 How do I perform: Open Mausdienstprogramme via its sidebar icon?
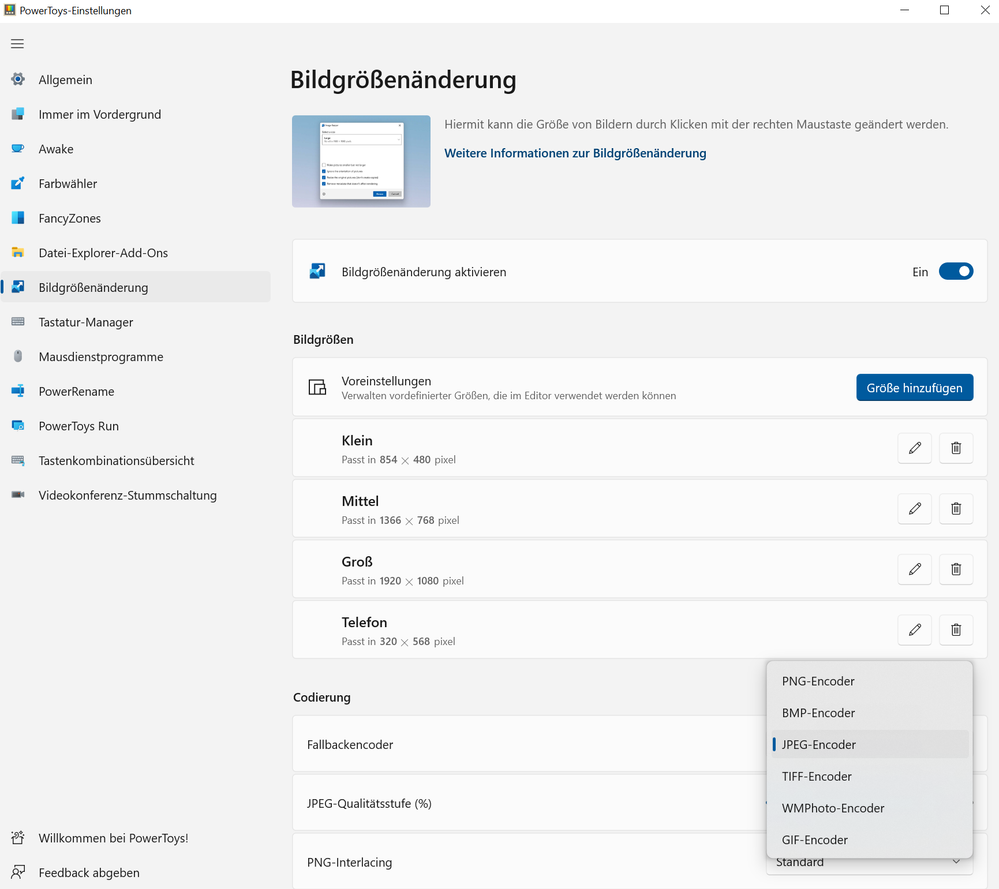pos(18,356)
